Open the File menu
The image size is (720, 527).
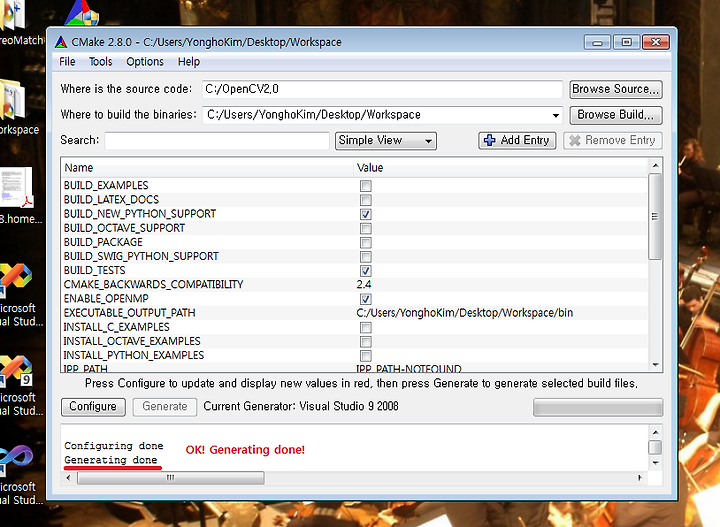coord(67,62)
